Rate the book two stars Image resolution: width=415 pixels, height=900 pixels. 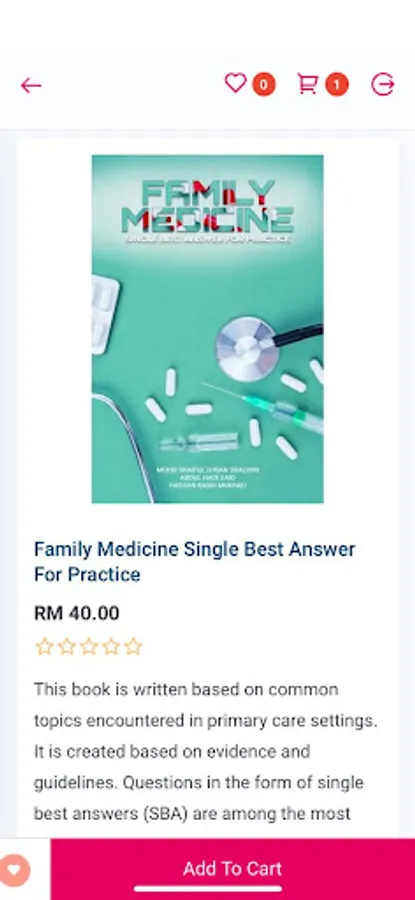tap(67, 647)
